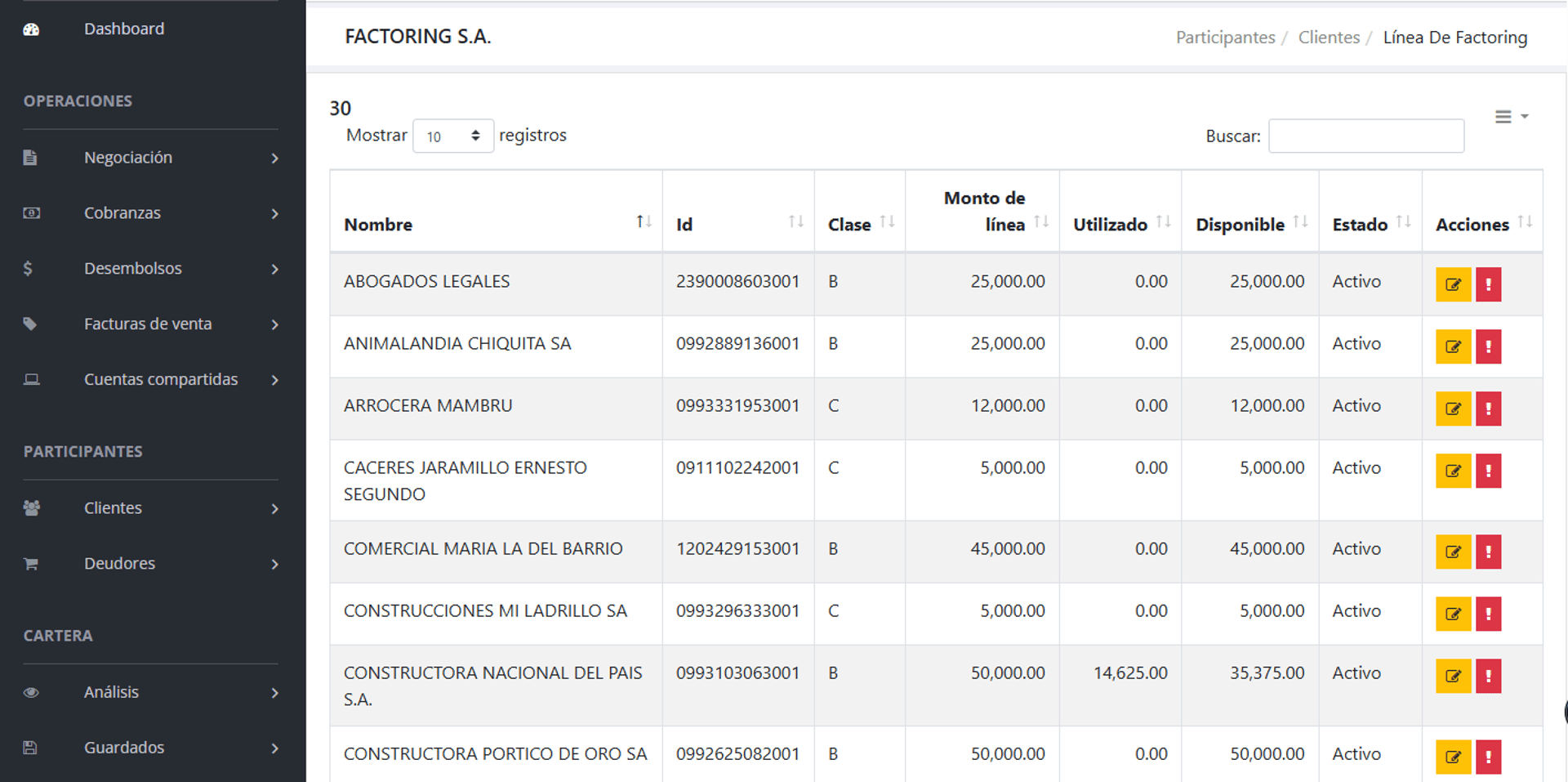Click the Cuentas compartidas laptop icon
The height and width of the screenshot is (782, 1568).
(31, 379)
